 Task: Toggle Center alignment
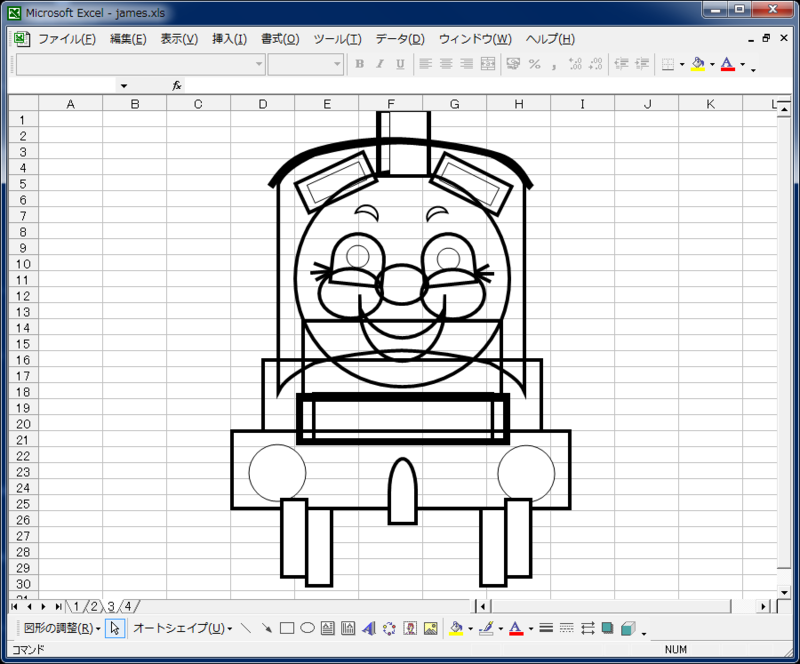coord(446,64)
